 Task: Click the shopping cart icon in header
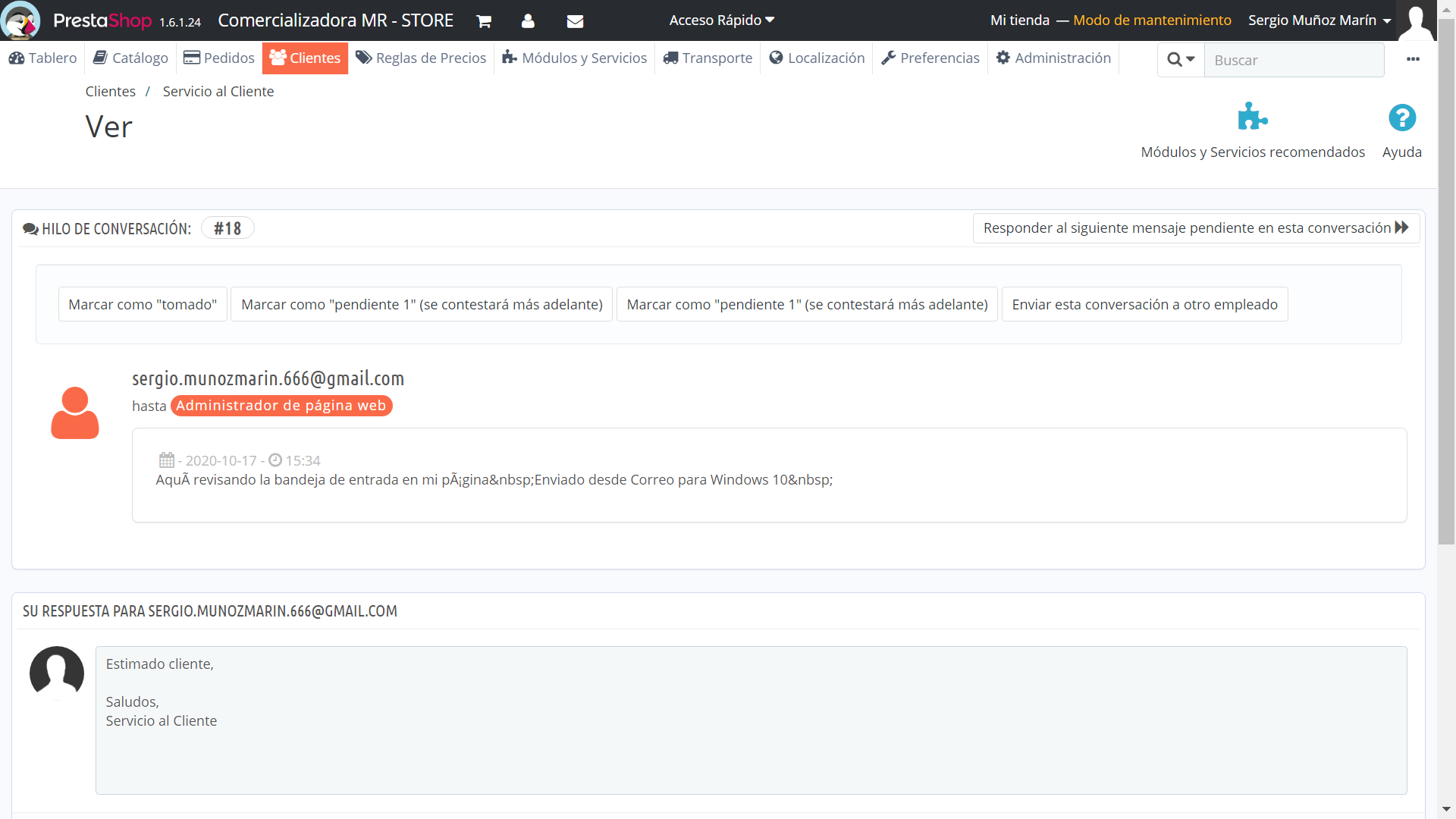[x=484, y=21]
